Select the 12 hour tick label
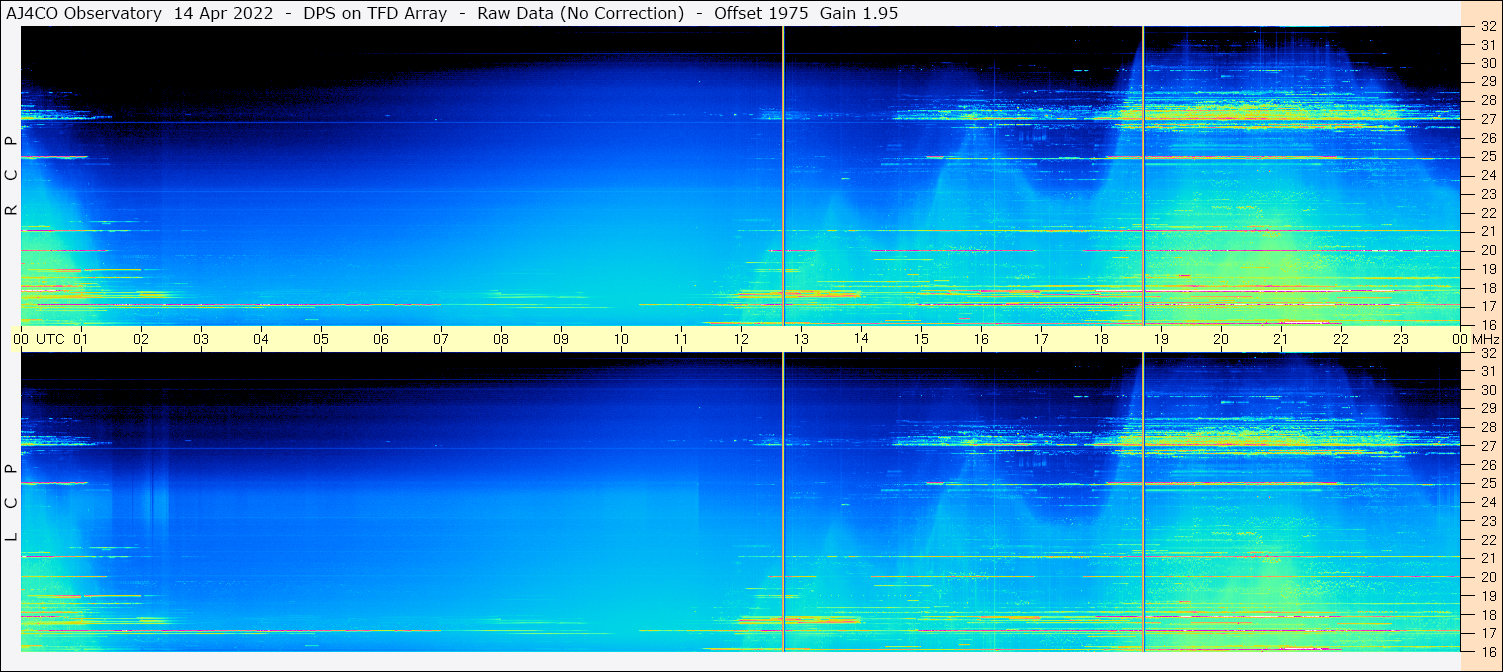This screenshot has height=672, width=1503. (x=741, y=339)
